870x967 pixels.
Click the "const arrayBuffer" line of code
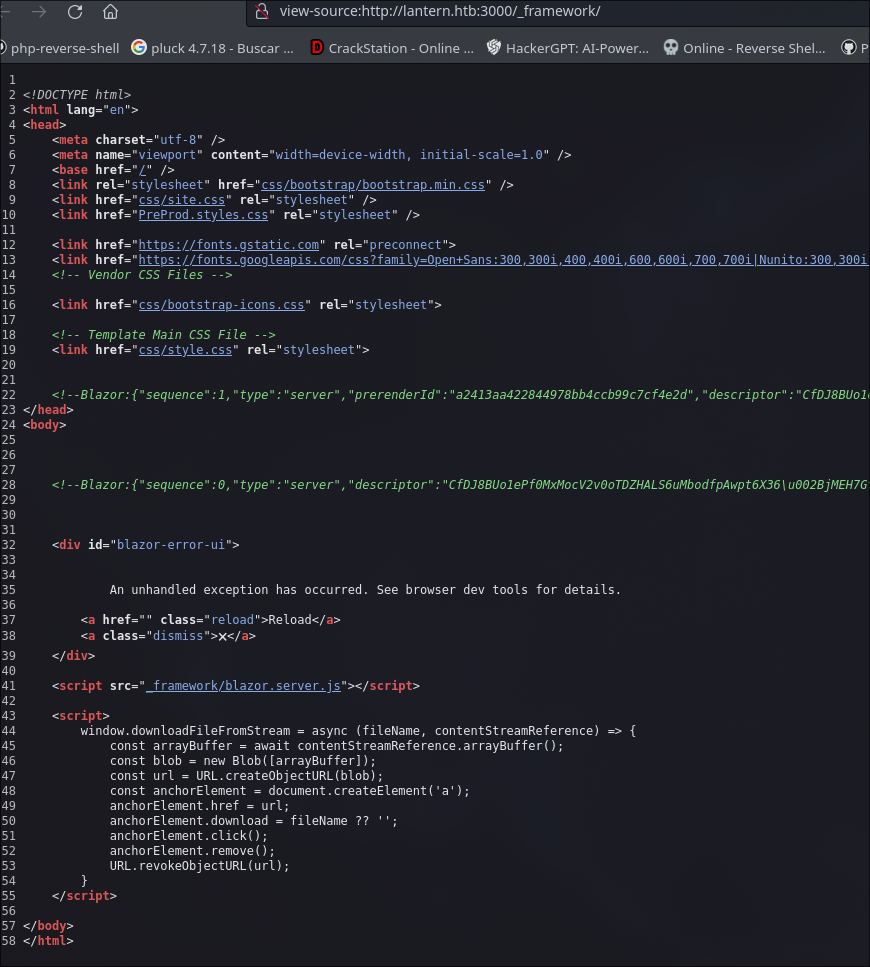(337, 746)
